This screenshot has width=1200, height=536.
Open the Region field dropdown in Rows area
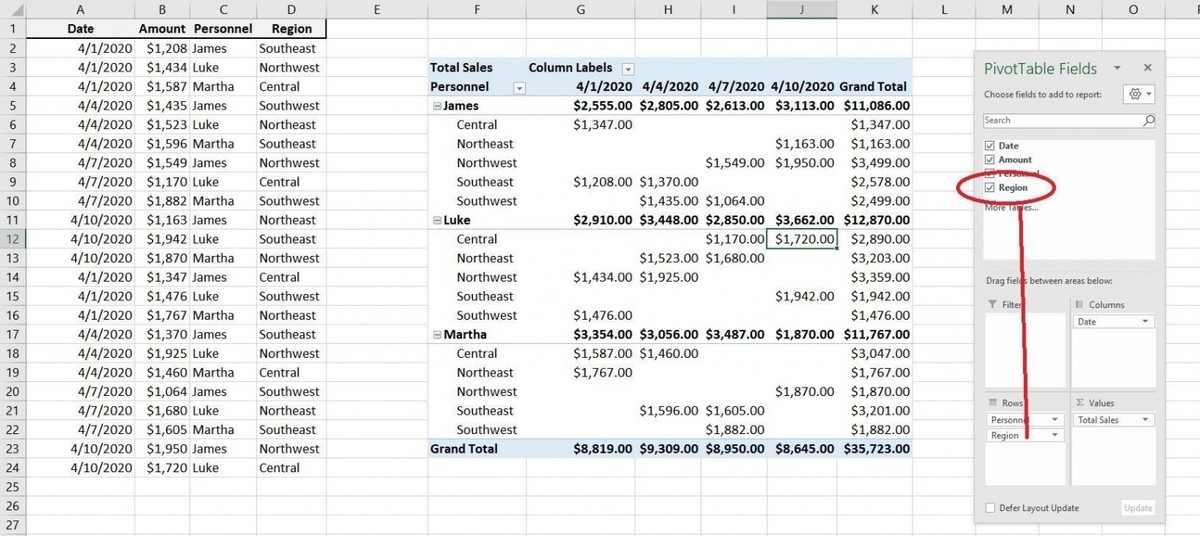click(1055, 436)
